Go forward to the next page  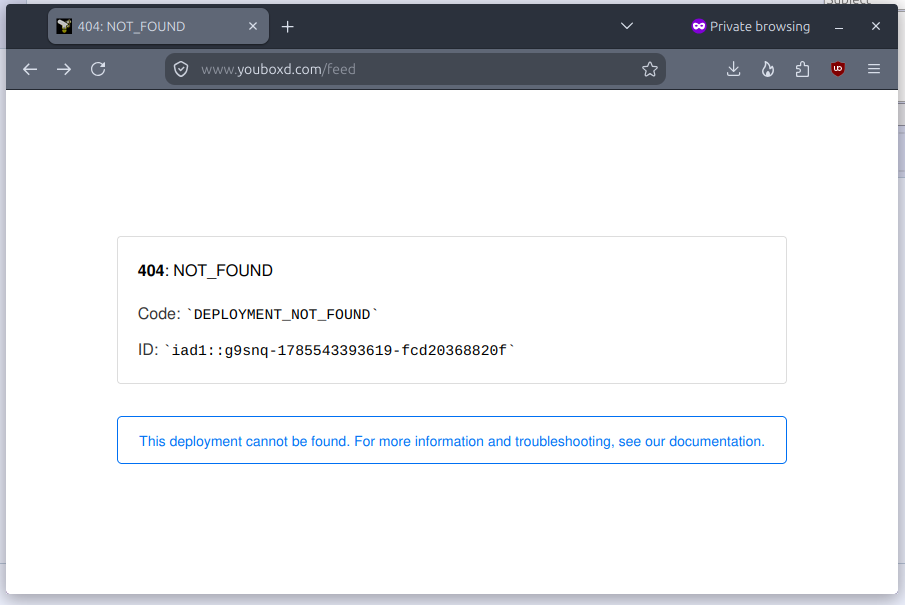click(x=64, y=69)
